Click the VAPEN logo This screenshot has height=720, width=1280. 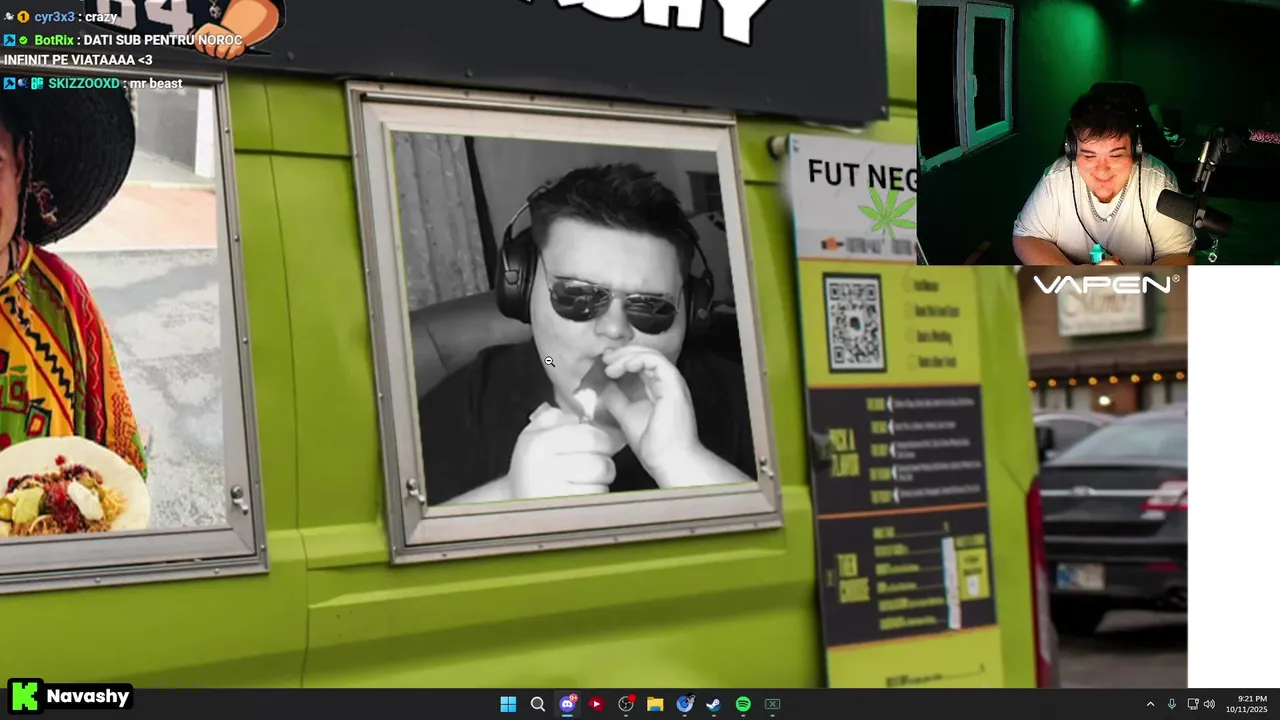point(1105,285)
